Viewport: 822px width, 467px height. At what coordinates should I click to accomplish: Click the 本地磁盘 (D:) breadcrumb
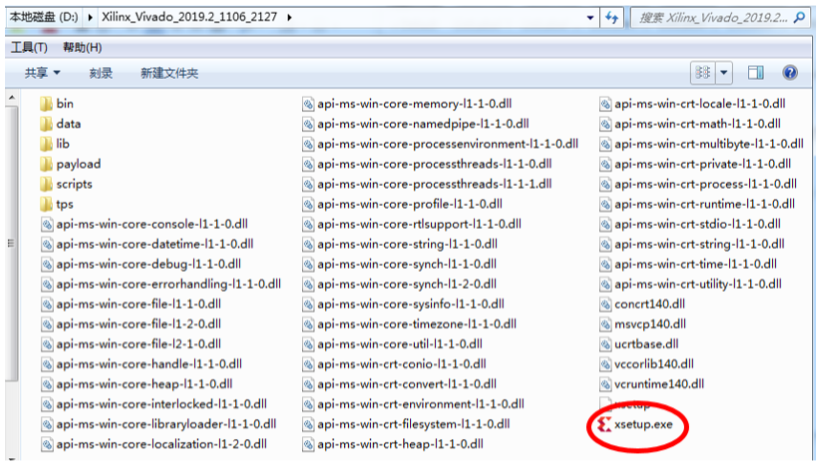point(44,17)
